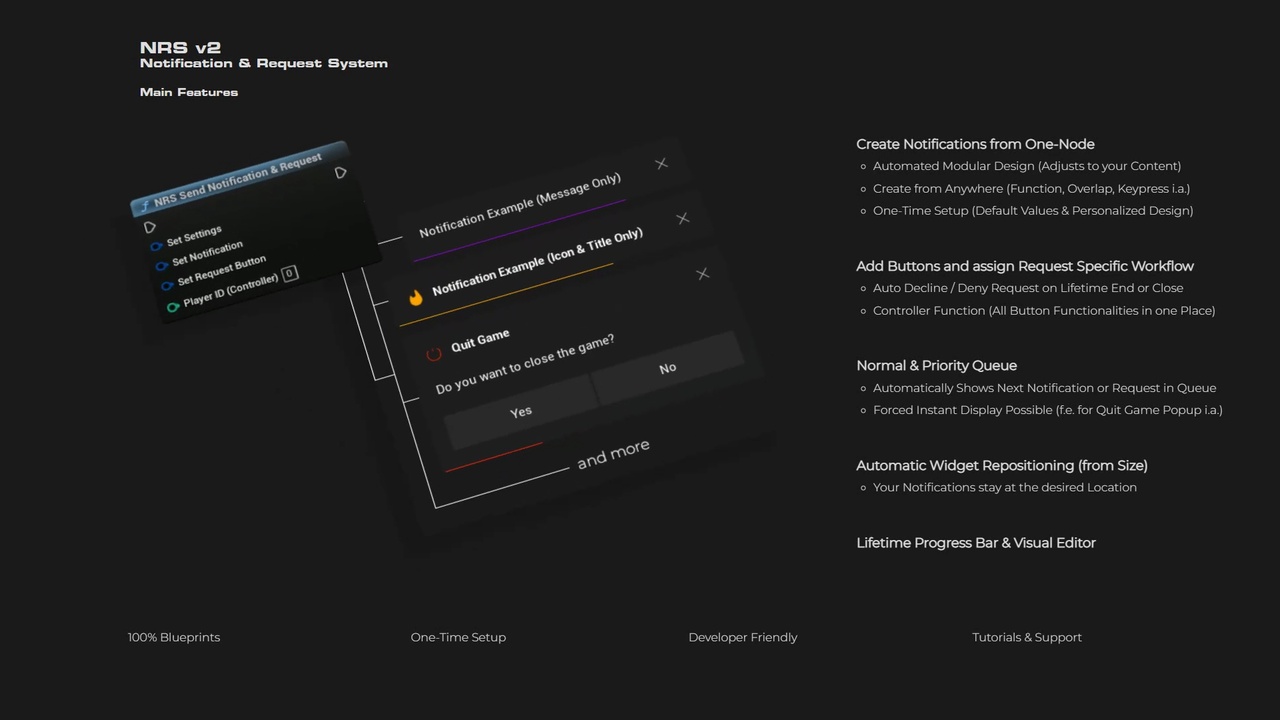Click 'Lifetime Progress Bar & Visual Editor' heading

[976, 543]
